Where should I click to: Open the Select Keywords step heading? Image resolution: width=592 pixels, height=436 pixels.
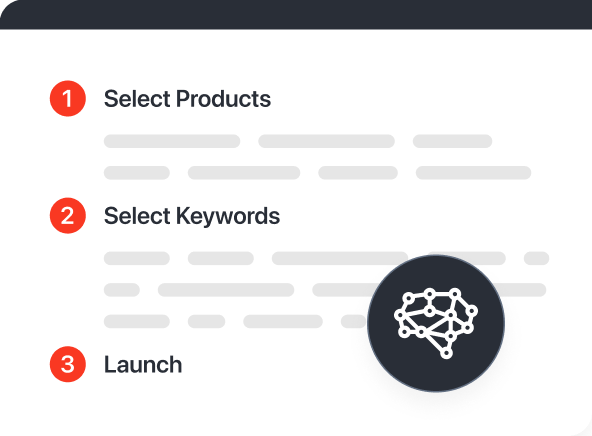pos(192,216)
